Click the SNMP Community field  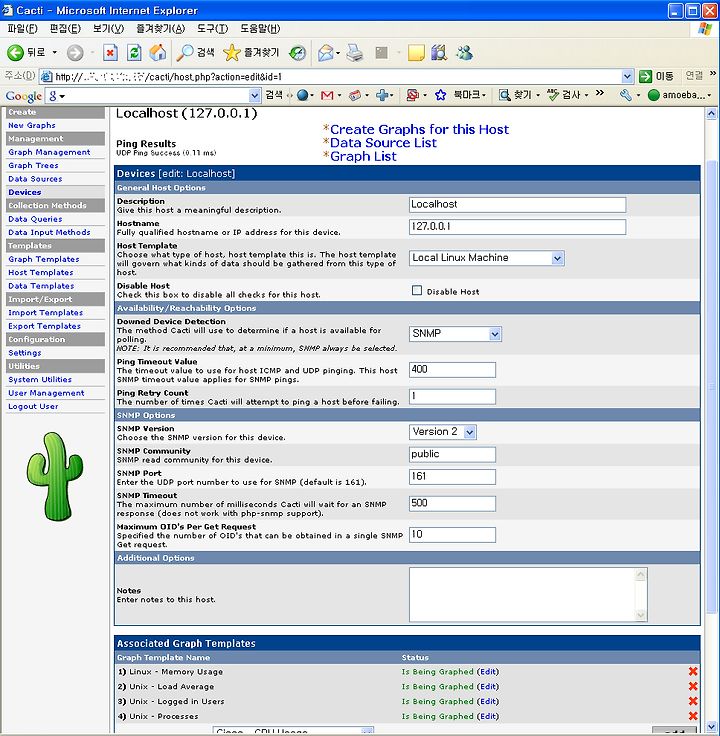(x=452, y=454)
